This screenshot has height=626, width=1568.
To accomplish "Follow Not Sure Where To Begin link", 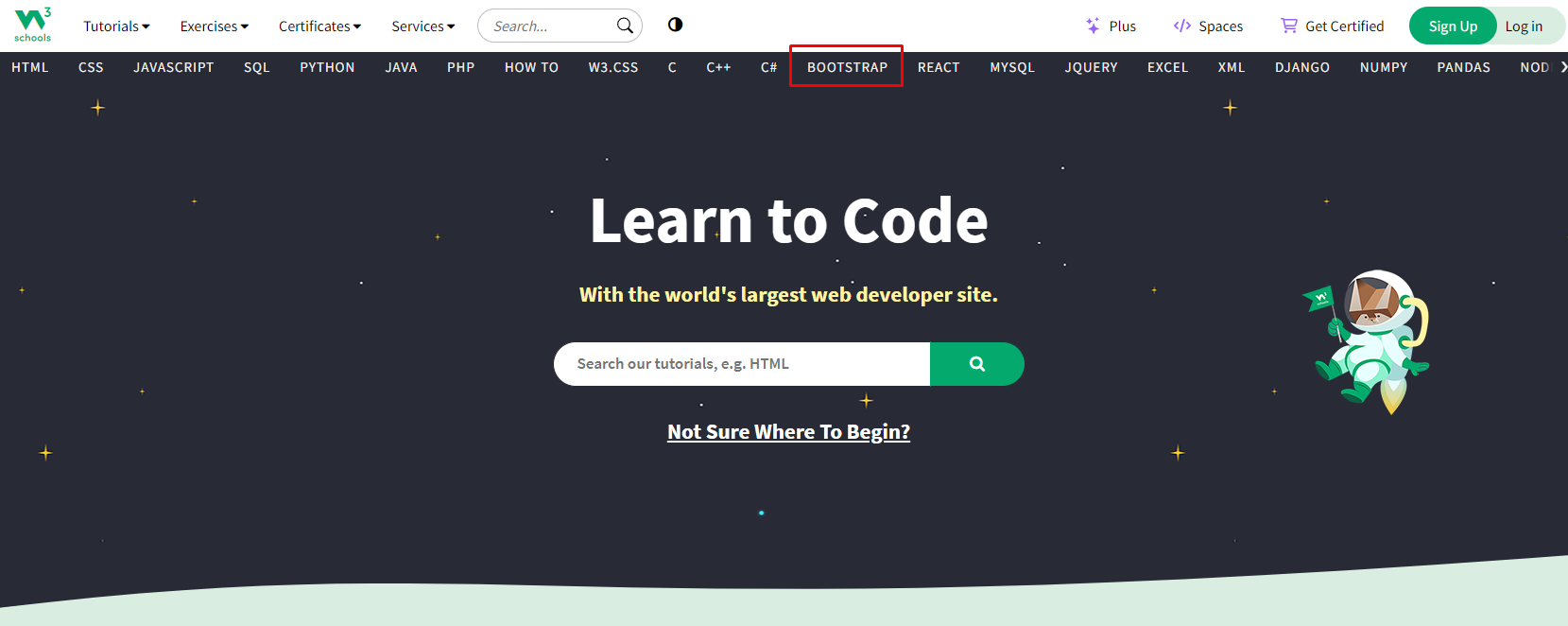I will tap(788, 432).
